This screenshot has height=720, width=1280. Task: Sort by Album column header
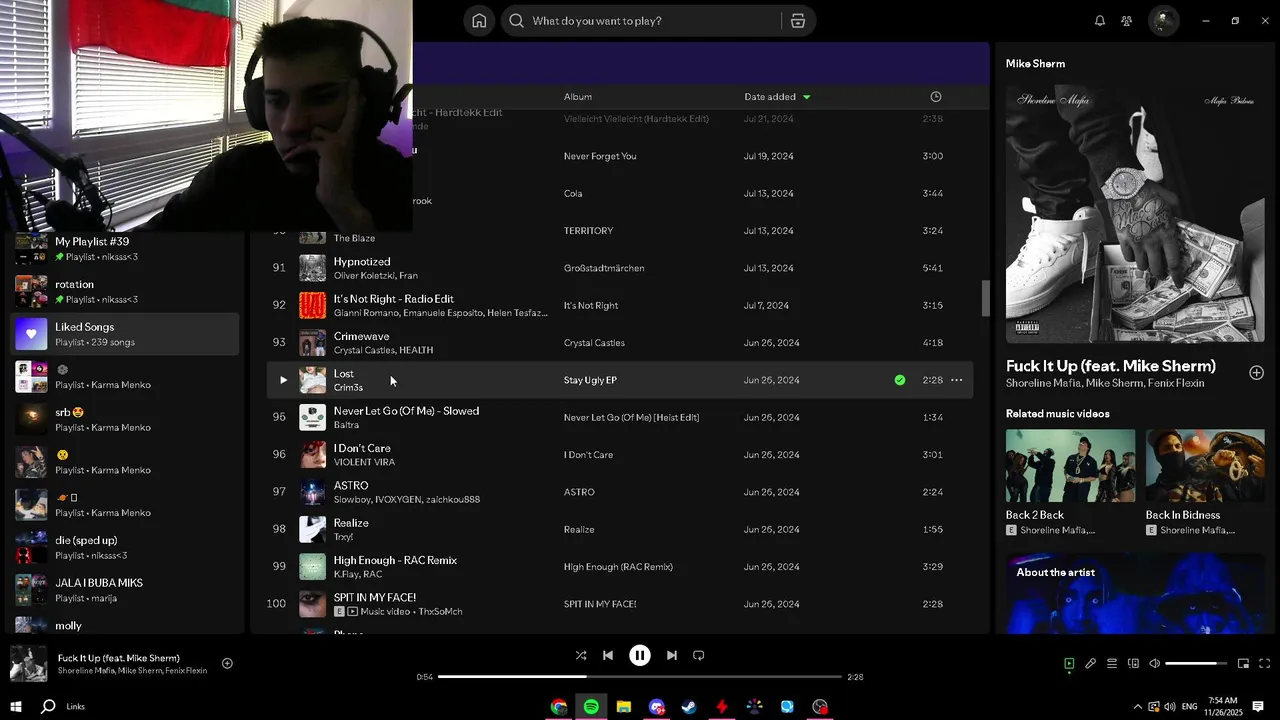[x=578, y=97]
